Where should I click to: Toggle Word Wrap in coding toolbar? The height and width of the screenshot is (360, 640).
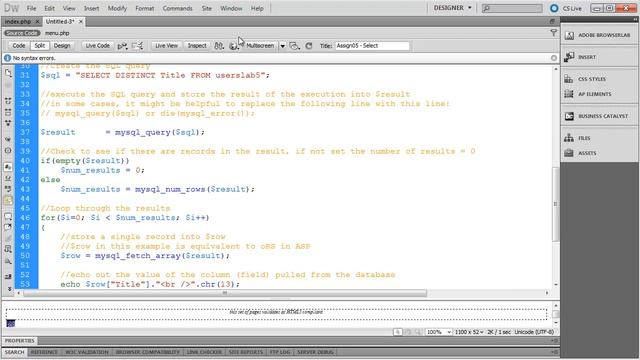click(8, 189)
